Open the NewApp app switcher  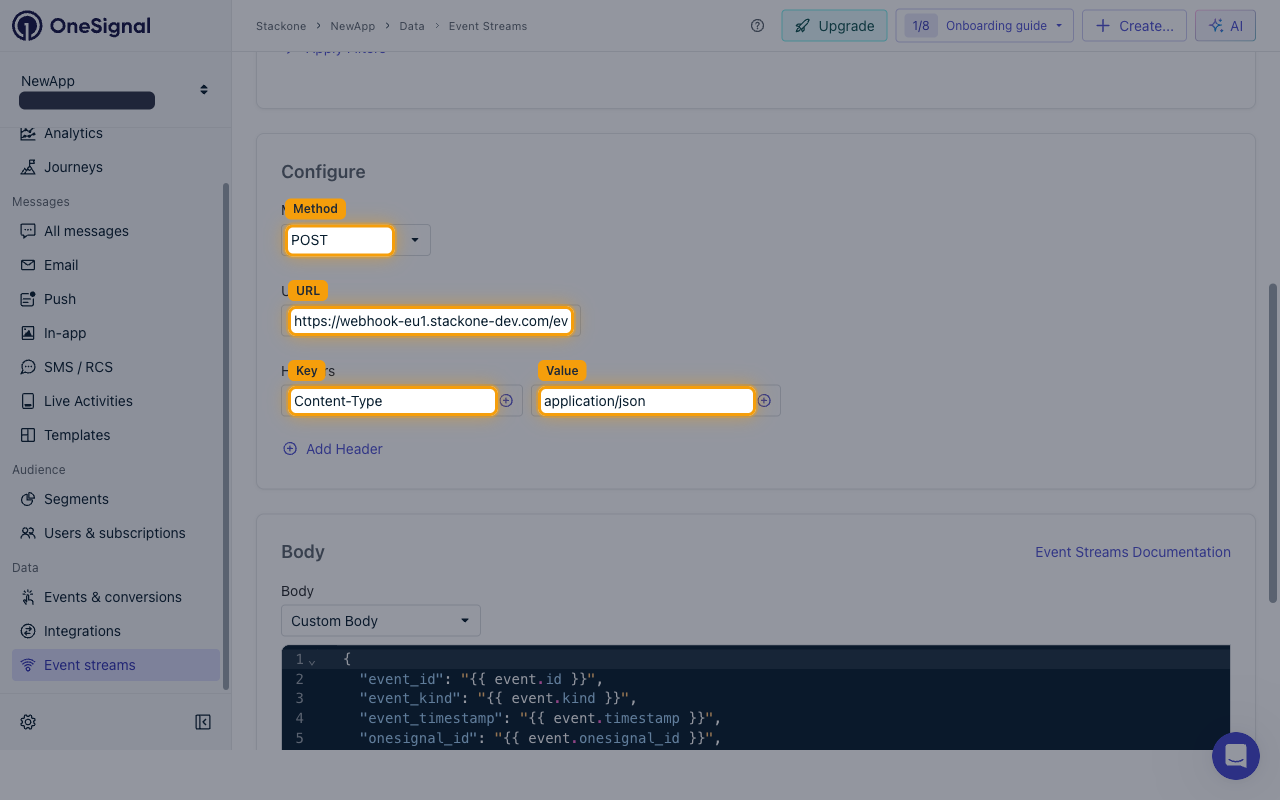coord(115,89)
